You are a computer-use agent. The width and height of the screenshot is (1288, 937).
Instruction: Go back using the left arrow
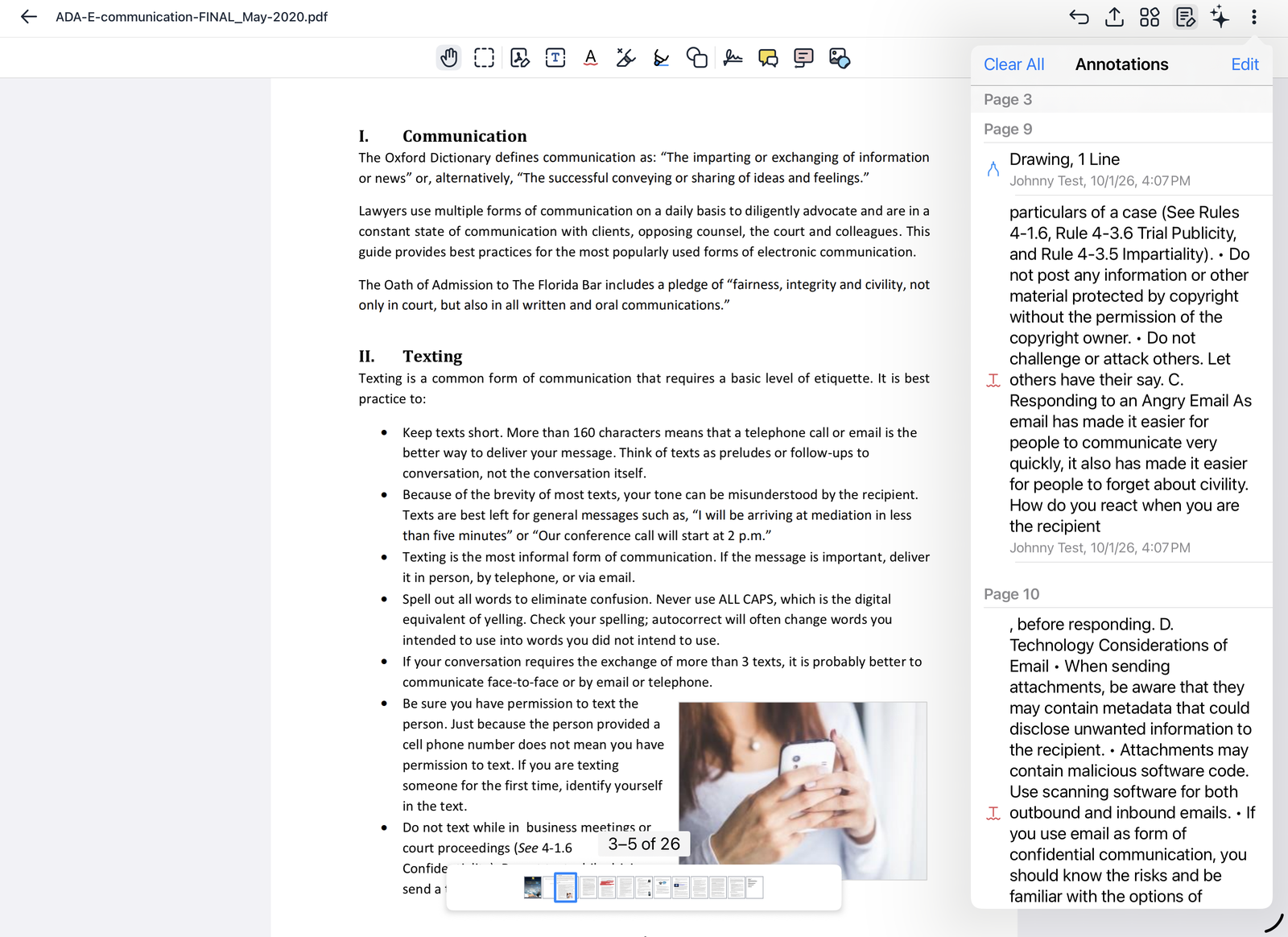tap(29, 17)
